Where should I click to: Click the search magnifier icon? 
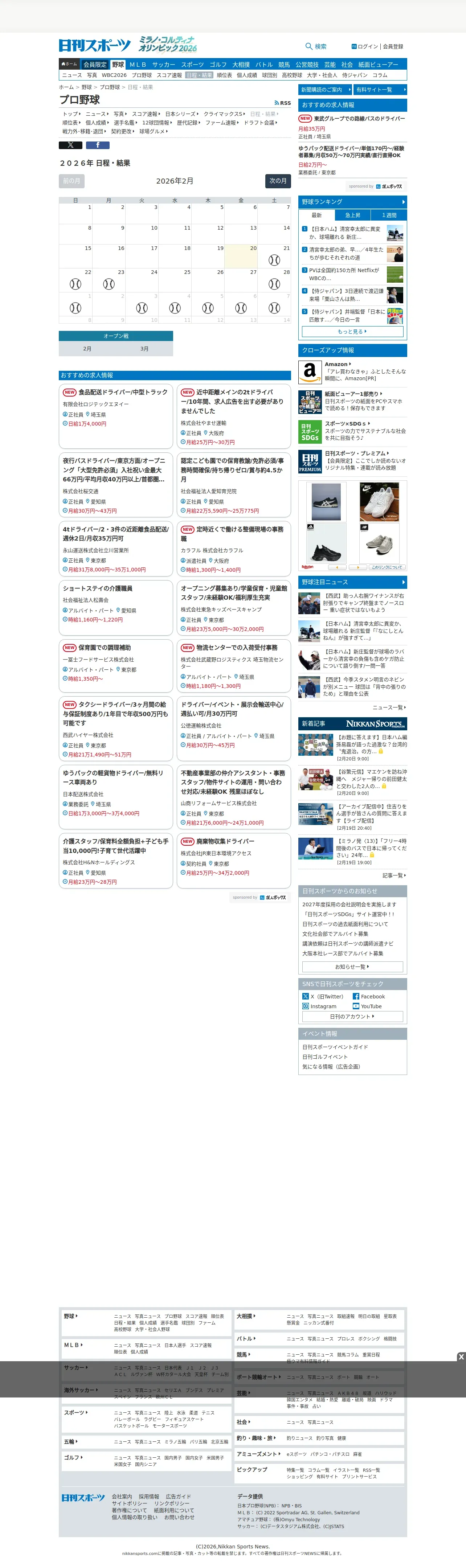point(309,46)
